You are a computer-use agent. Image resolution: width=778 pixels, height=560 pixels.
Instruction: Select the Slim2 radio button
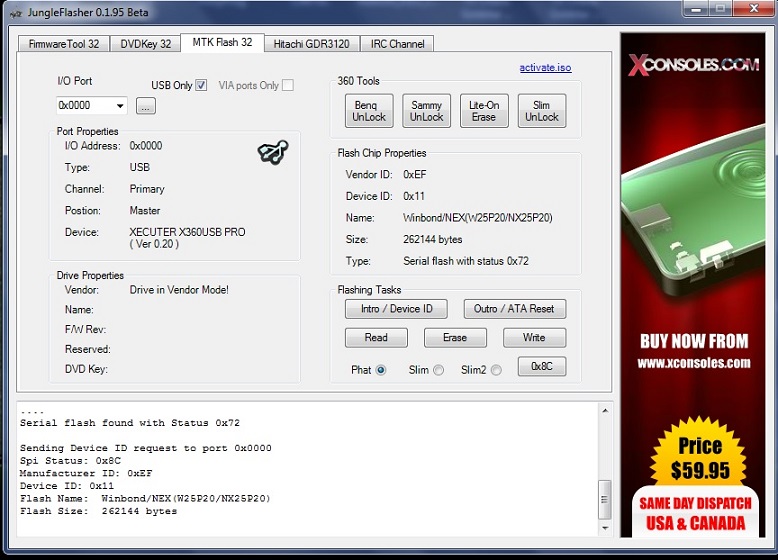tap(496, 370)
